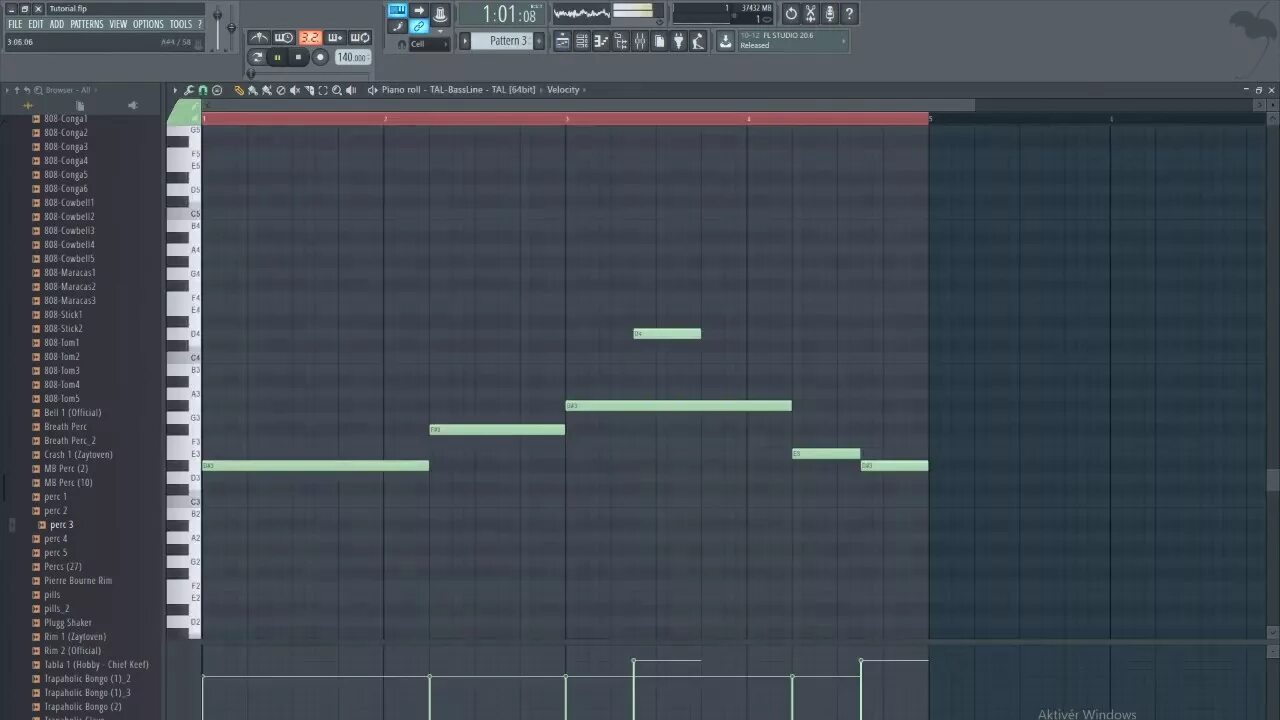Switch between pattern and song mode

coord(257,57)
